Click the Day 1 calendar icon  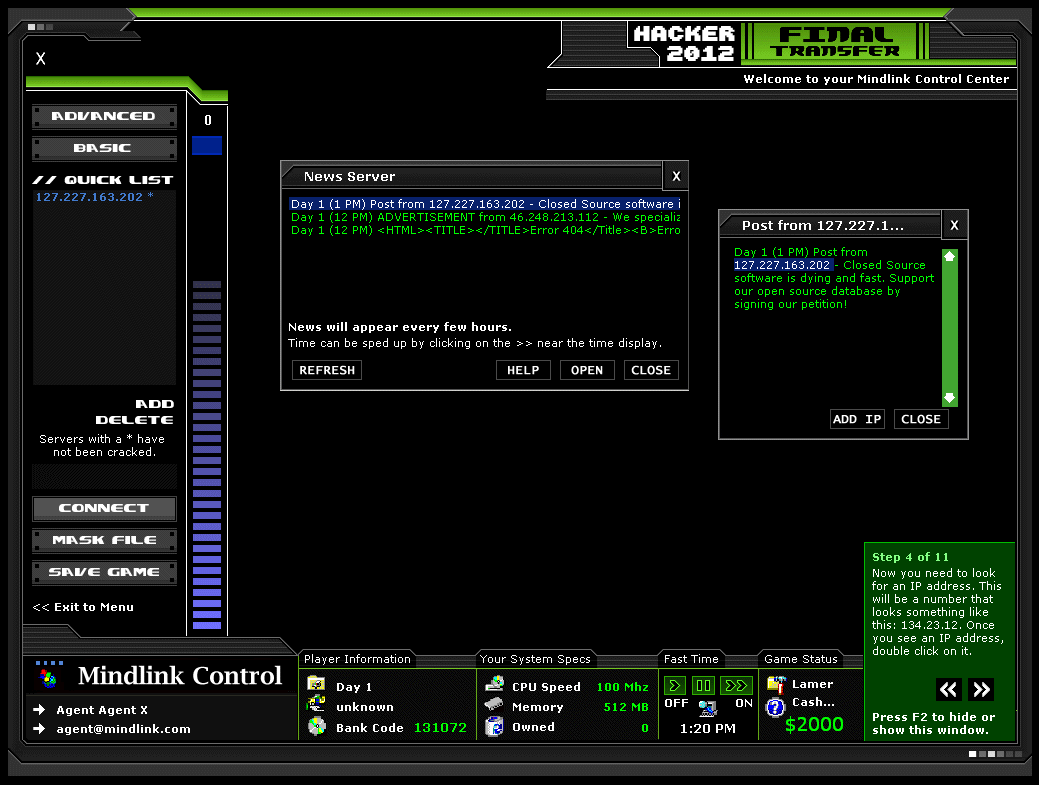click(x=317, y=684)
